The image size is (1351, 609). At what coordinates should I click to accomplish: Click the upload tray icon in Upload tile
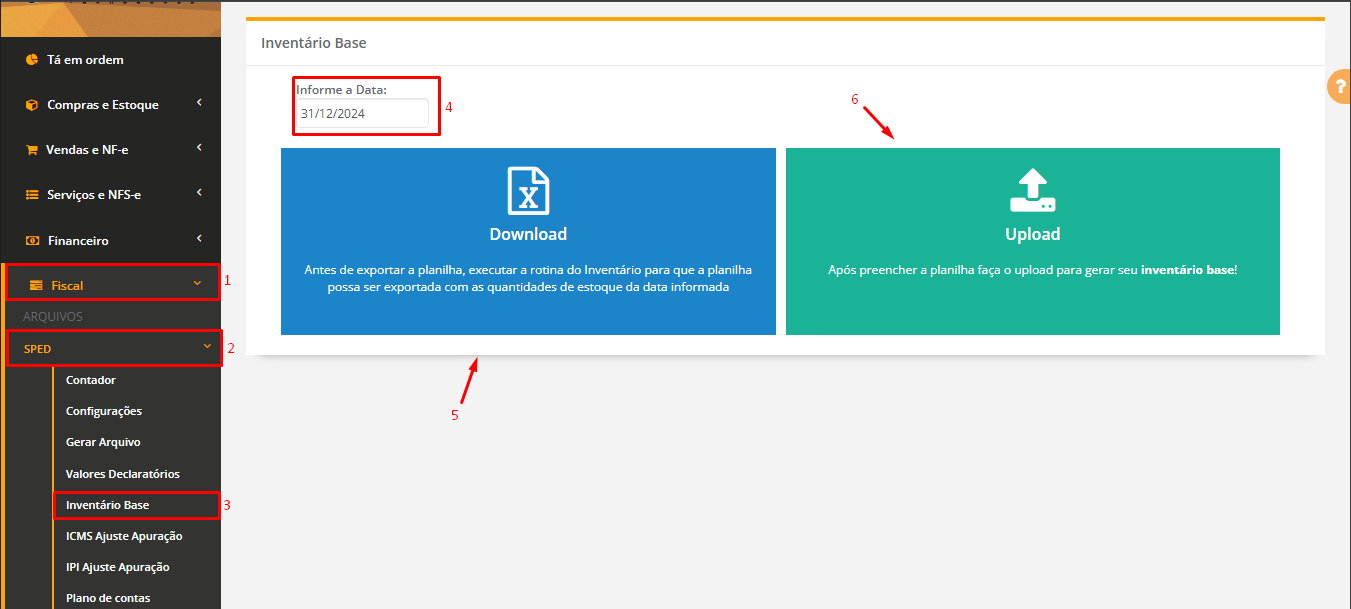click(x=1032, y=191)
